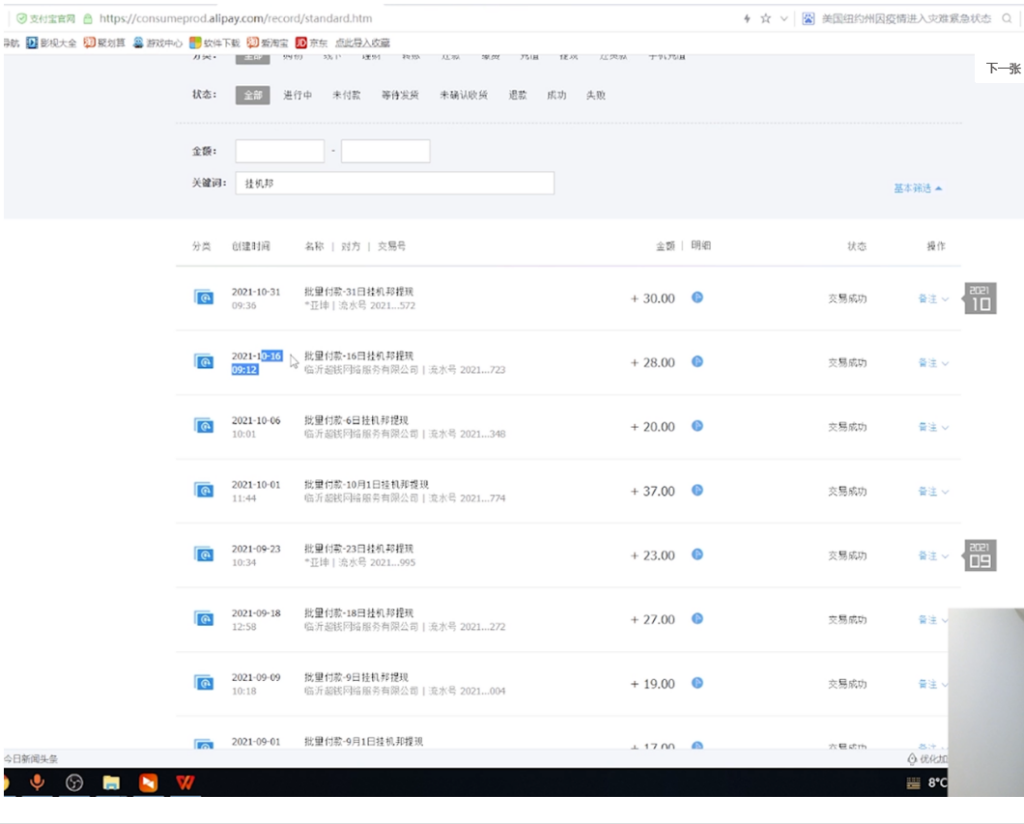Click the category icon of the 2021-10-01 transaction
The height and width of the screenshot is (824, 1024).
click(x=204, y=490)
